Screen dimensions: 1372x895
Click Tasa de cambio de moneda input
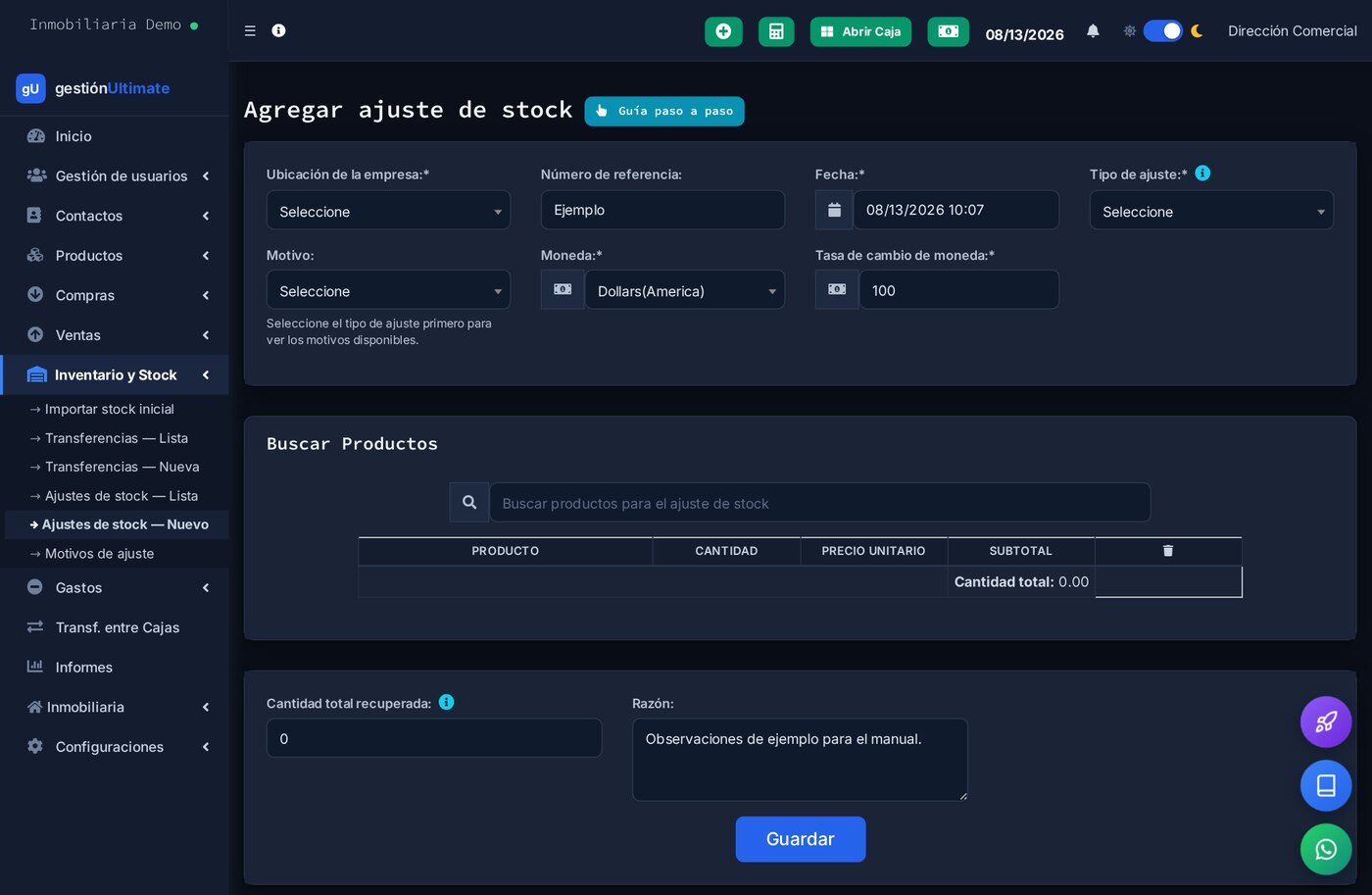(x=959, y=289)
